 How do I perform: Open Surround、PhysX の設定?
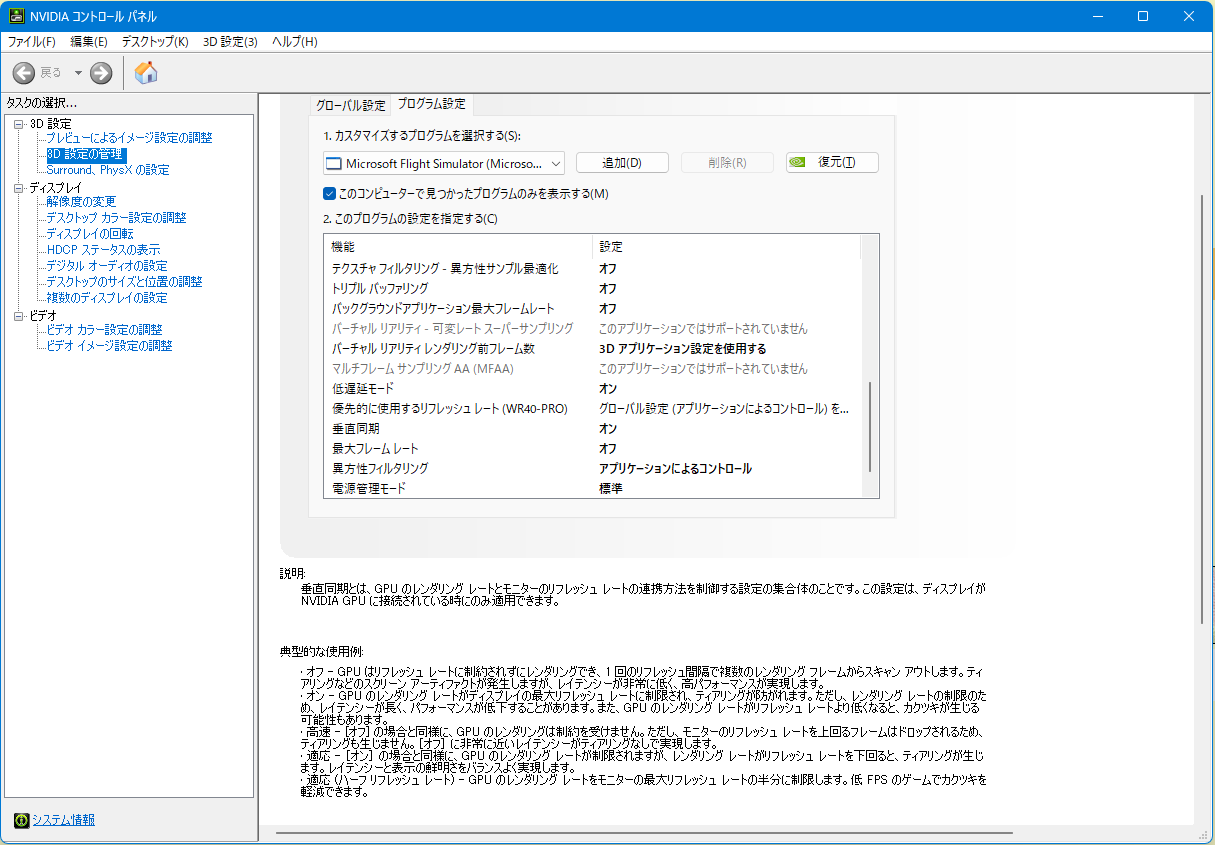tap(108, 170)
